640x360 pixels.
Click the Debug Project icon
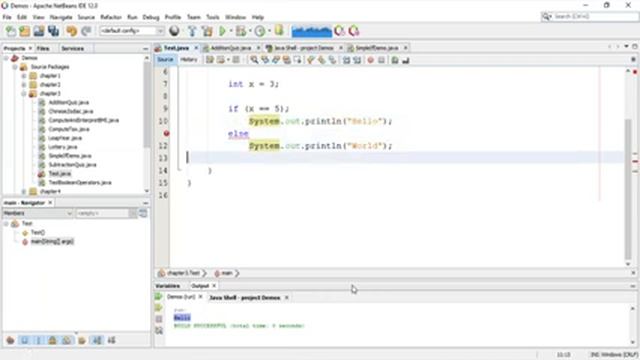(241, 31)
